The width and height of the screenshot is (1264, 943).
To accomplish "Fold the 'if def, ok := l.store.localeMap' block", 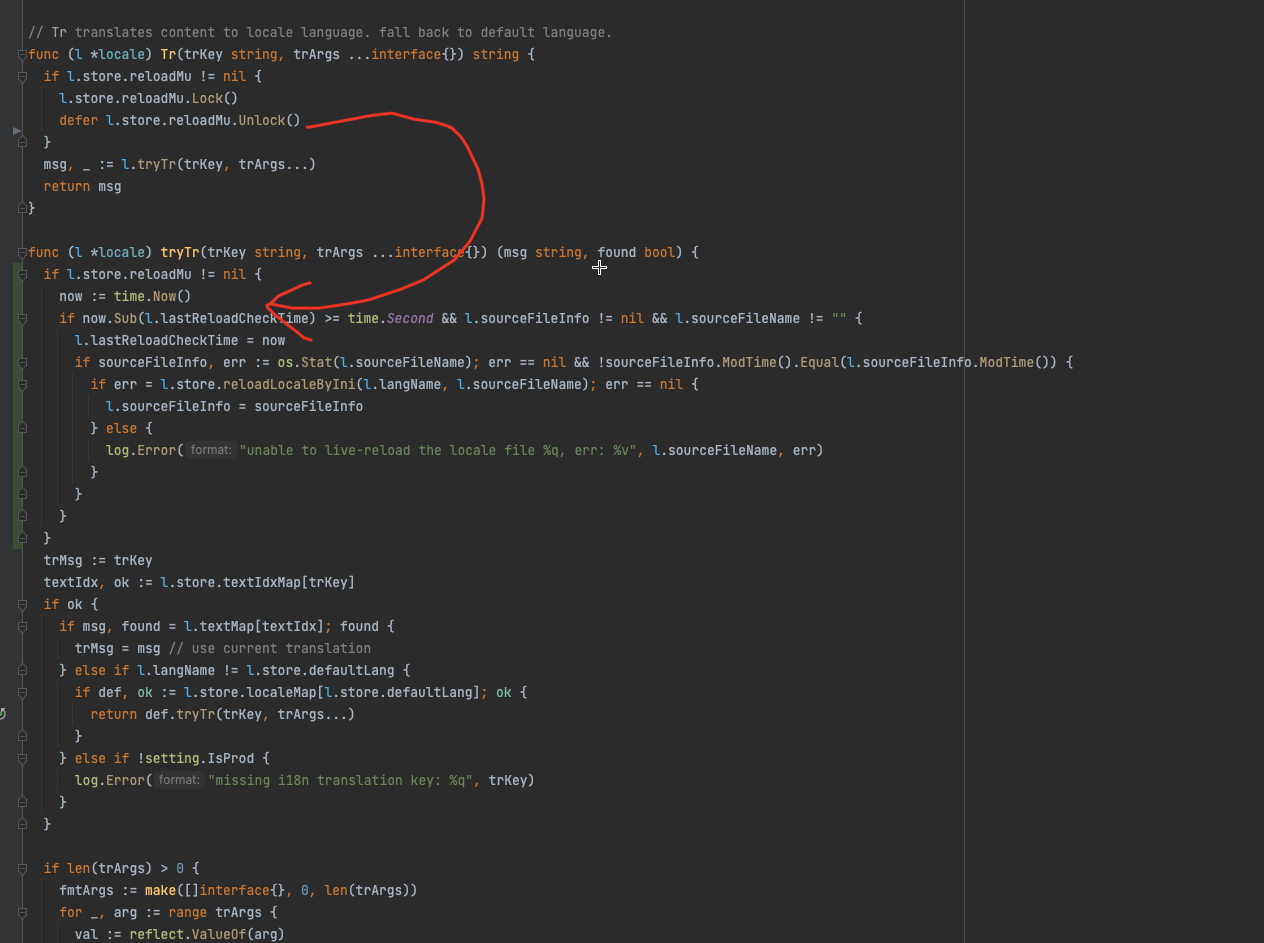I will [22, 692].
